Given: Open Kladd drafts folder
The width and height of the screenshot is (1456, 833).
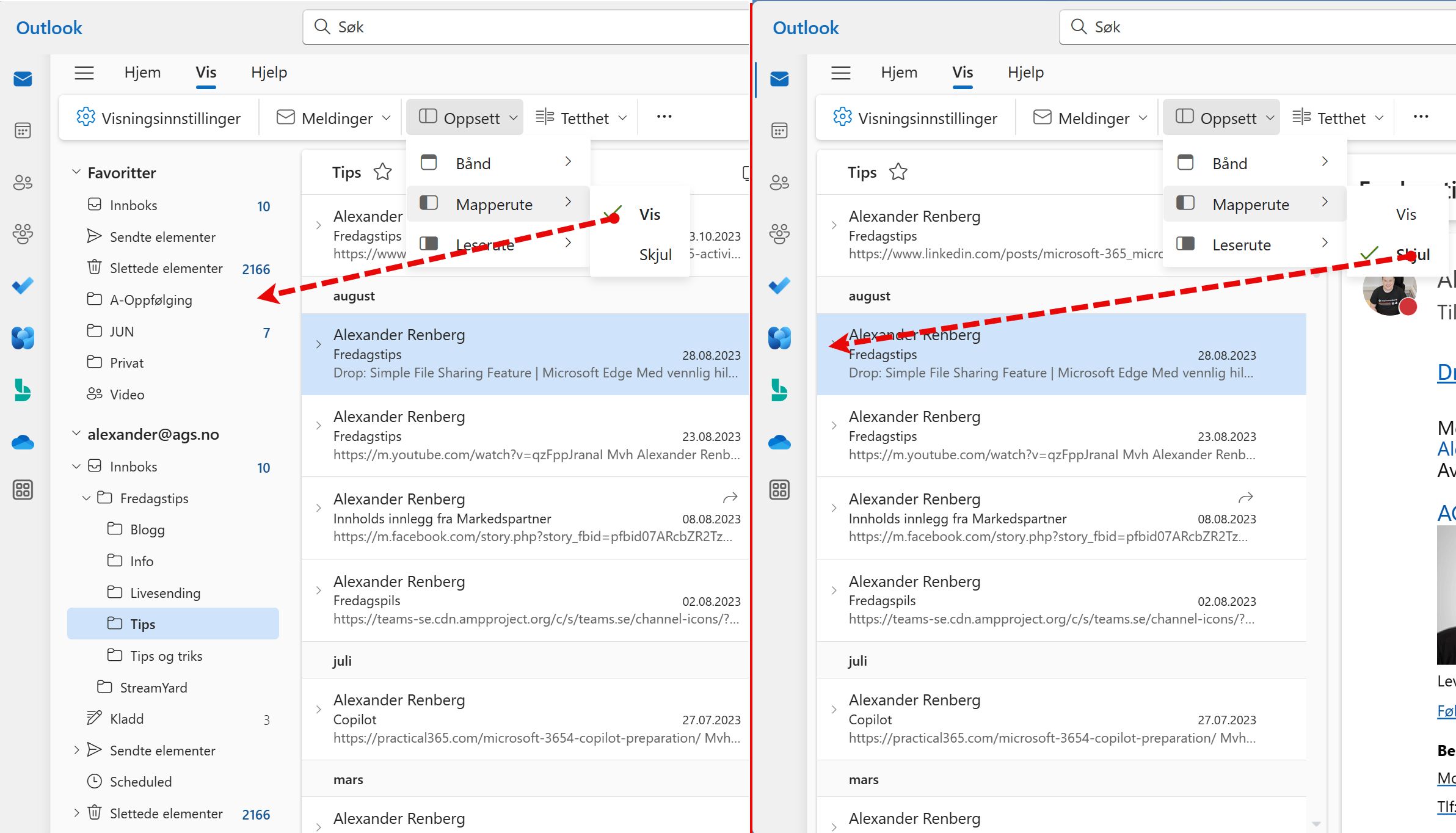Looking at the screenshot, I should point(173,718).
